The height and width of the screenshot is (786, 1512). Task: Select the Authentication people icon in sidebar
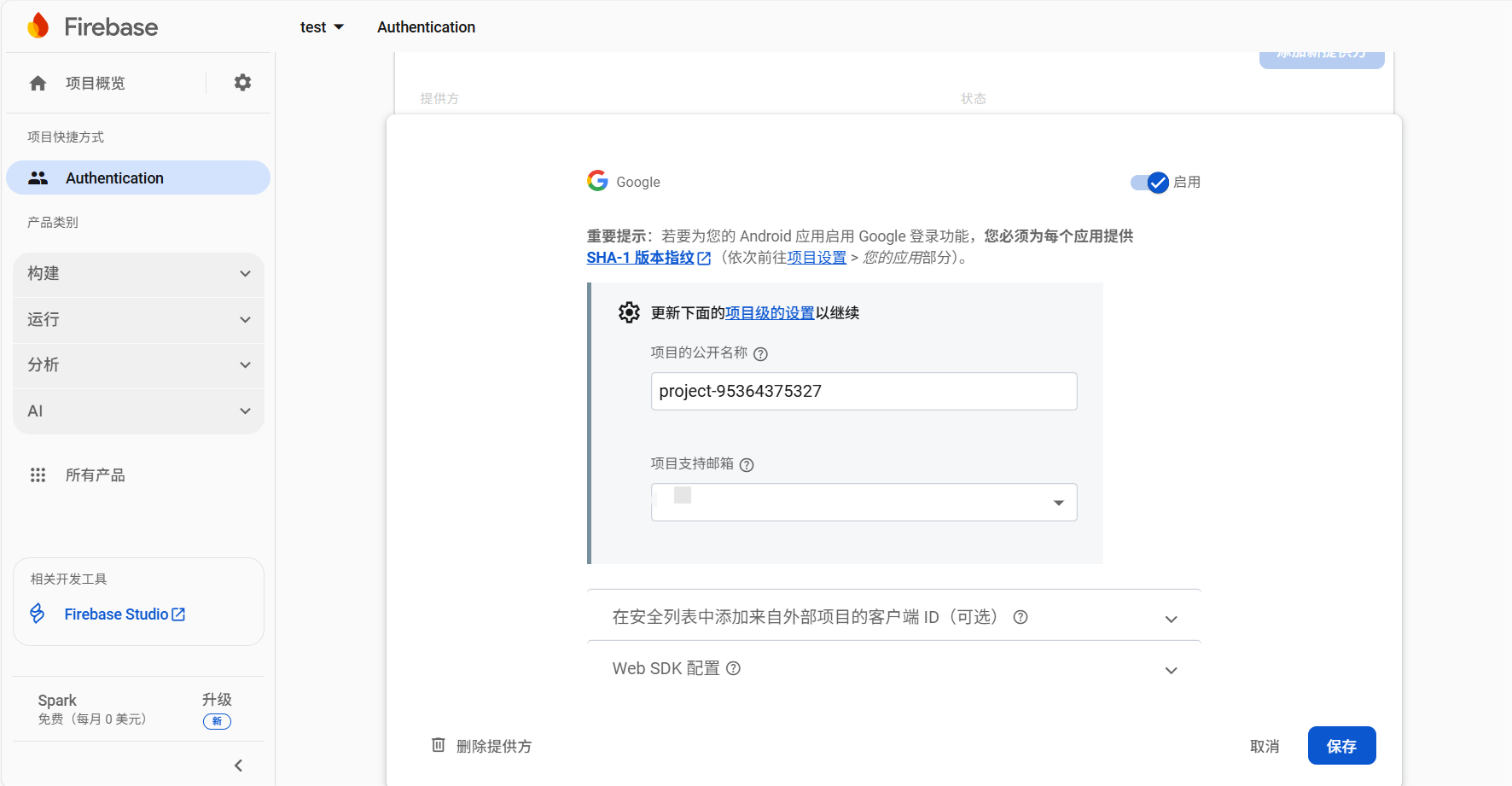[x=38, y=178]
